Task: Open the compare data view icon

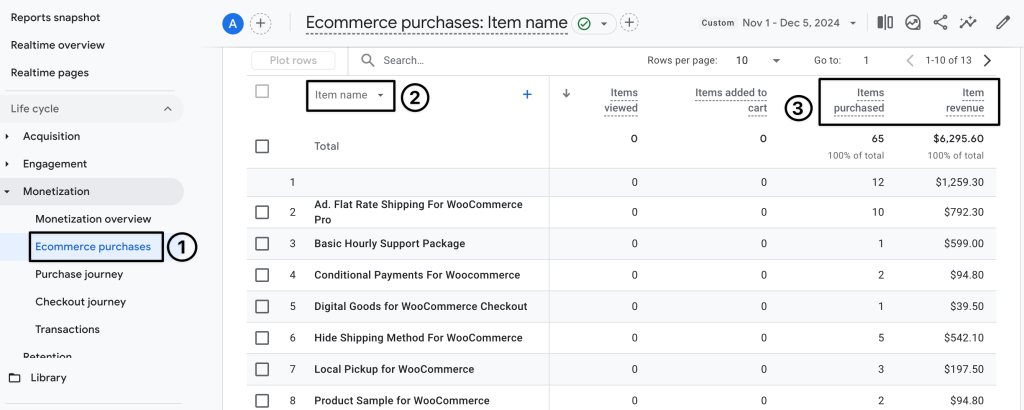Action: tap(885, 22)
